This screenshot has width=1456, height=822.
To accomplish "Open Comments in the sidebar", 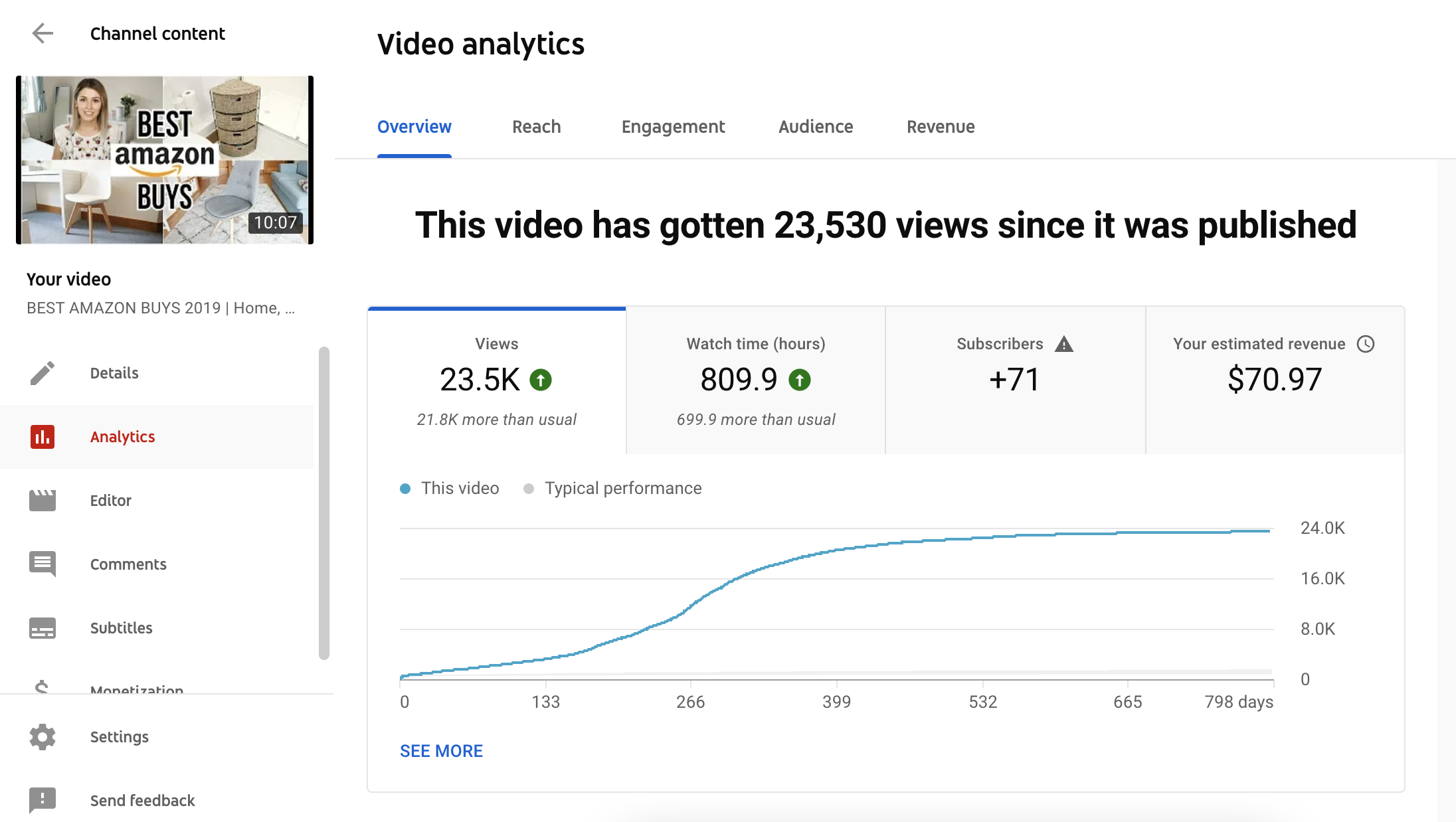I will tap(157, 564).
